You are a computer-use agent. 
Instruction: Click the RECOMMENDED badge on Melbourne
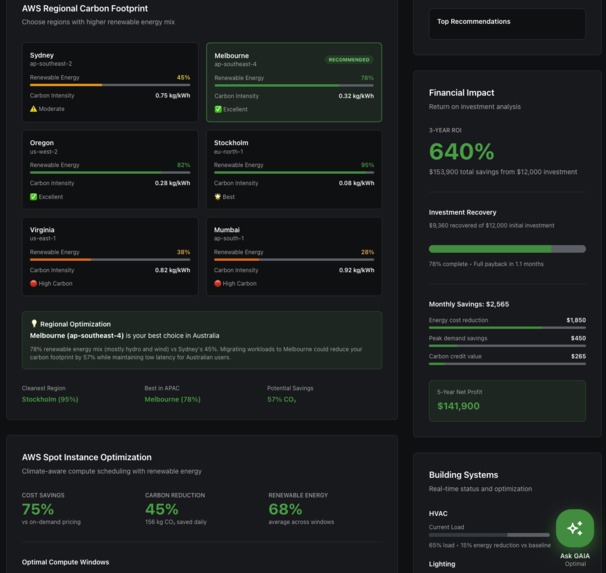[349, 60]
